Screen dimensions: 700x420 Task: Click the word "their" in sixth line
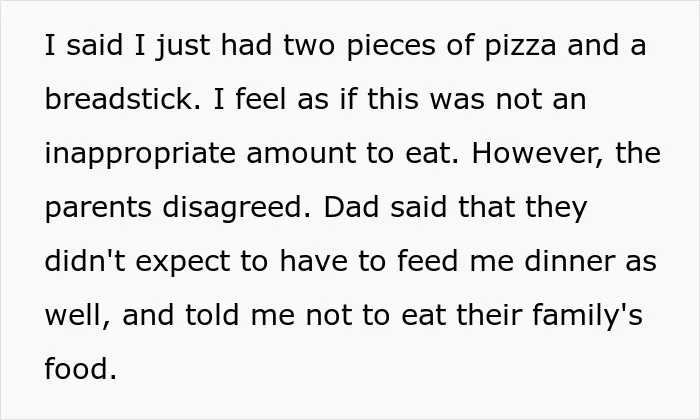(x=489, y=314)
